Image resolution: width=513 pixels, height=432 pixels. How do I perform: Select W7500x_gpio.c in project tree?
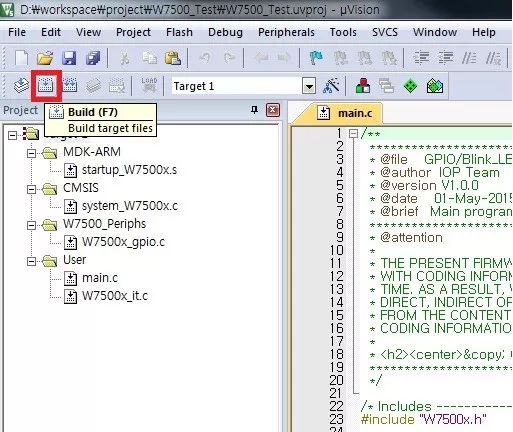point(123,242)
